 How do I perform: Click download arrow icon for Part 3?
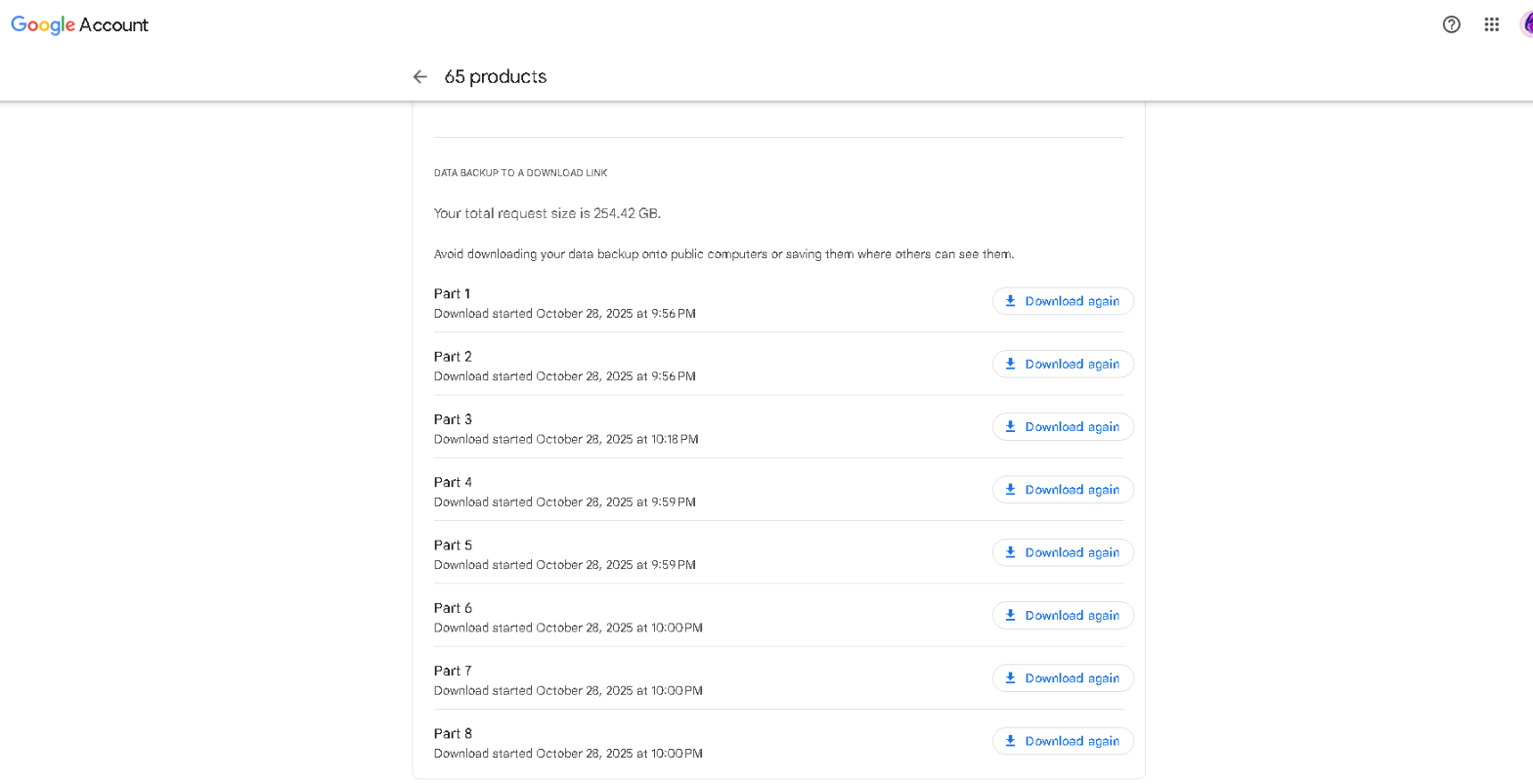point(1010,427)
